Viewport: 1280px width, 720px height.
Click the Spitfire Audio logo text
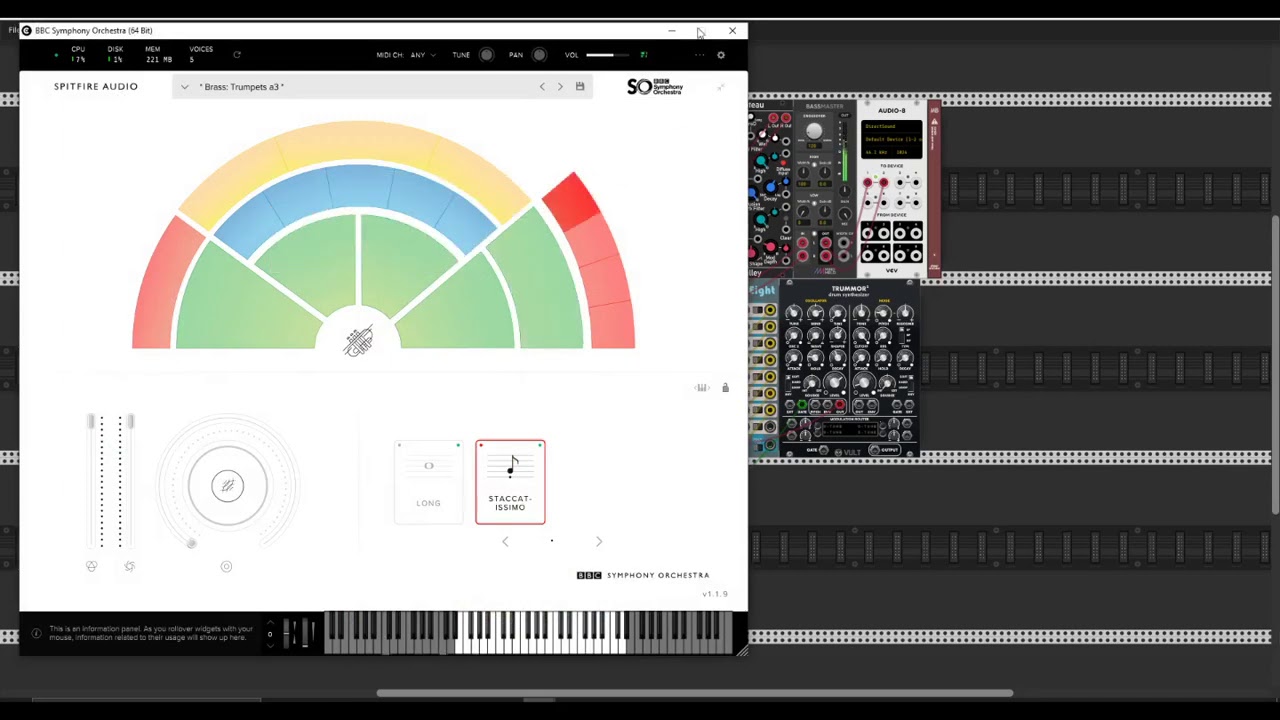96,87
